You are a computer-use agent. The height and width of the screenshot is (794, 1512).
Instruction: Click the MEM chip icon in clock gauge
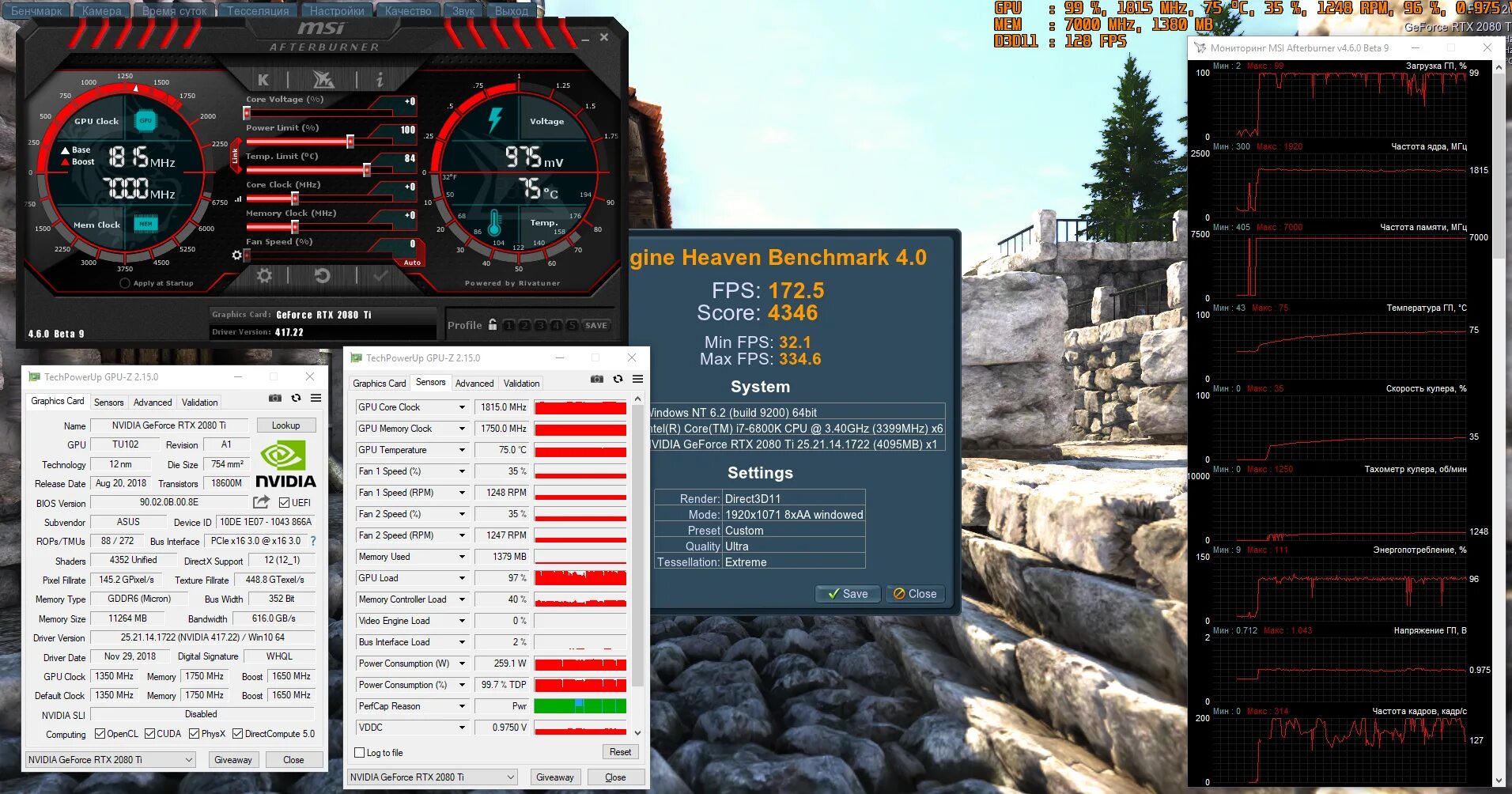(146, 224)
